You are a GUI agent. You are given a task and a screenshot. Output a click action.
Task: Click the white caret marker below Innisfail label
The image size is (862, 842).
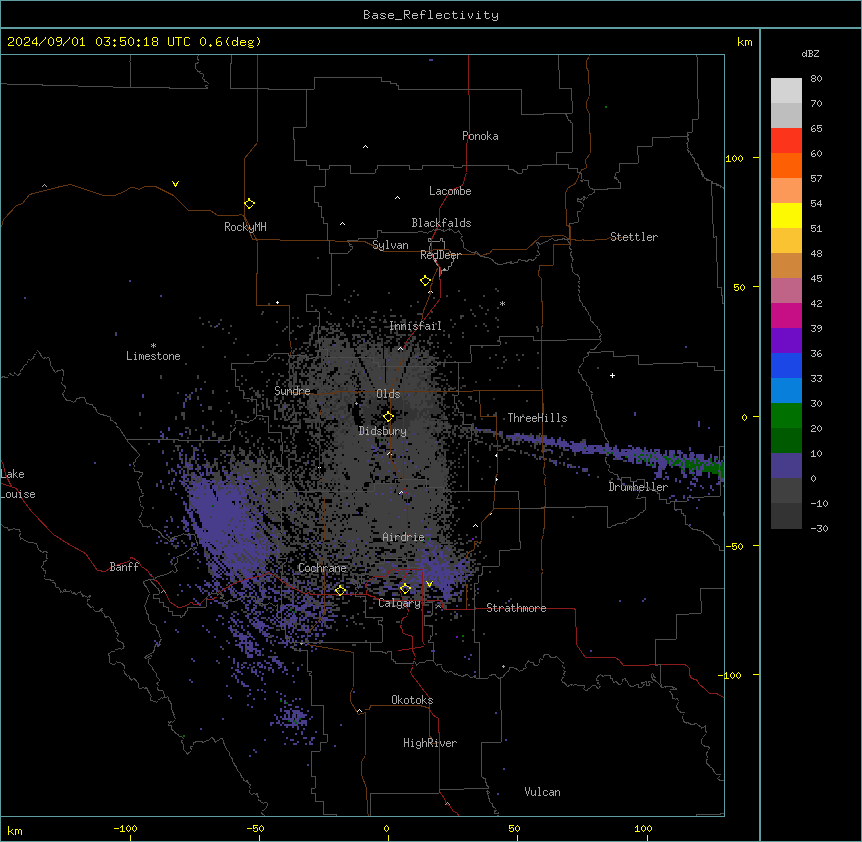coord(400,348)
